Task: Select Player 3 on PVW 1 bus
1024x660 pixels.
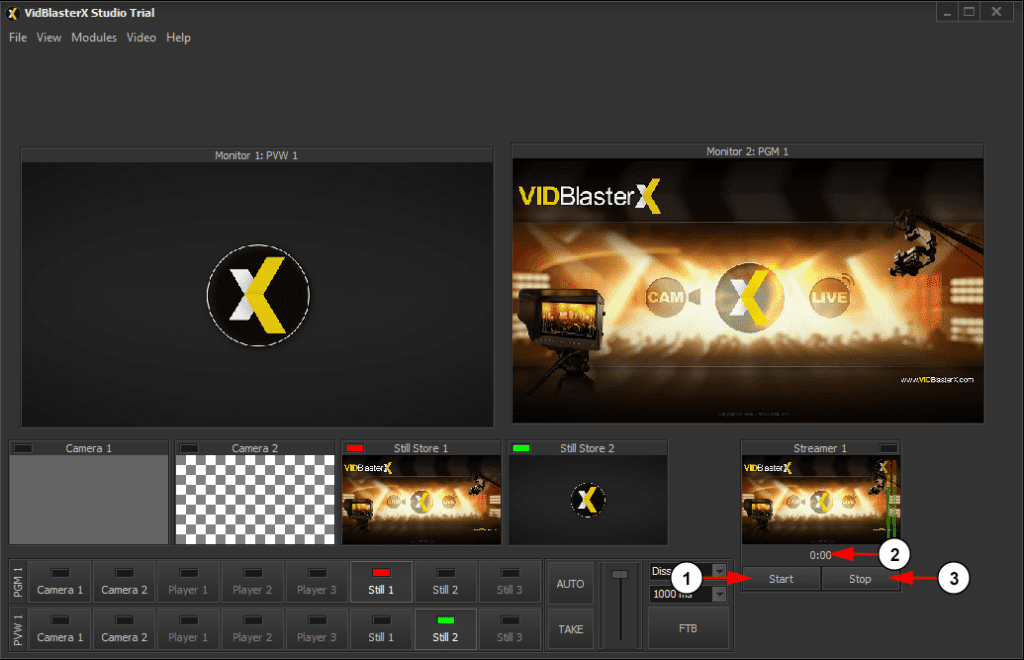Action: coord(317,629)
